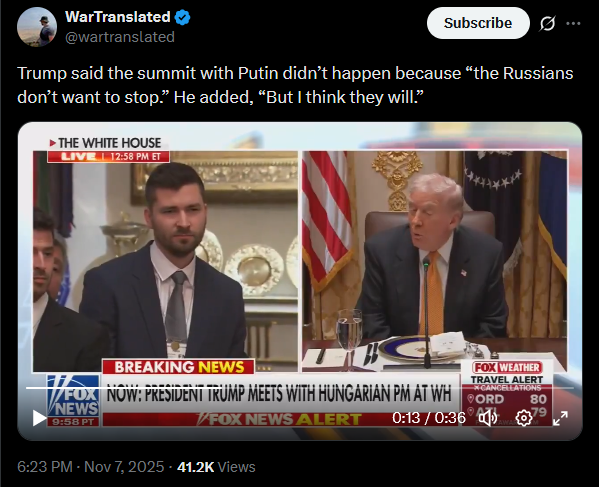The width and height of the screenshot is (599, 487).
Task: Open video settings gear icon
Action: tap(524, 418)
